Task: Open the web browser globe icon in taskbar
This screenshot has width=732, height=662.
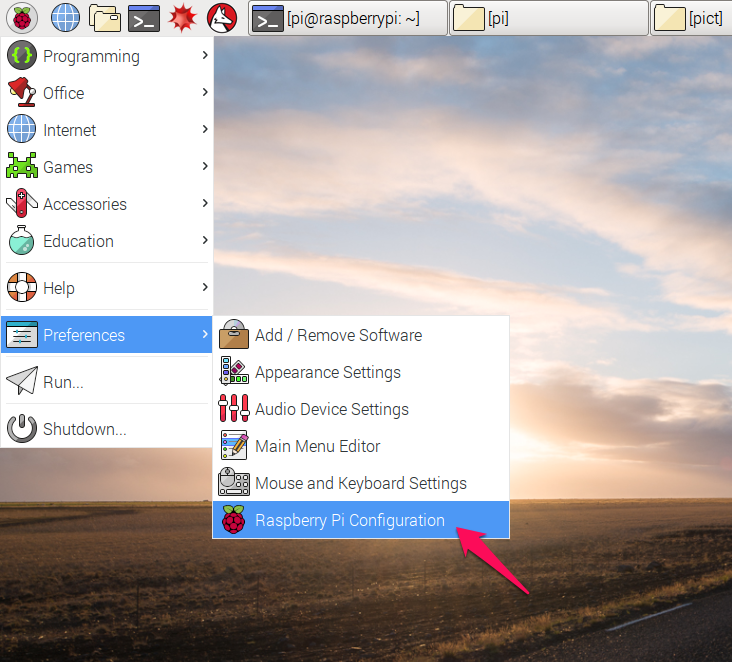Action: (65, 17)
